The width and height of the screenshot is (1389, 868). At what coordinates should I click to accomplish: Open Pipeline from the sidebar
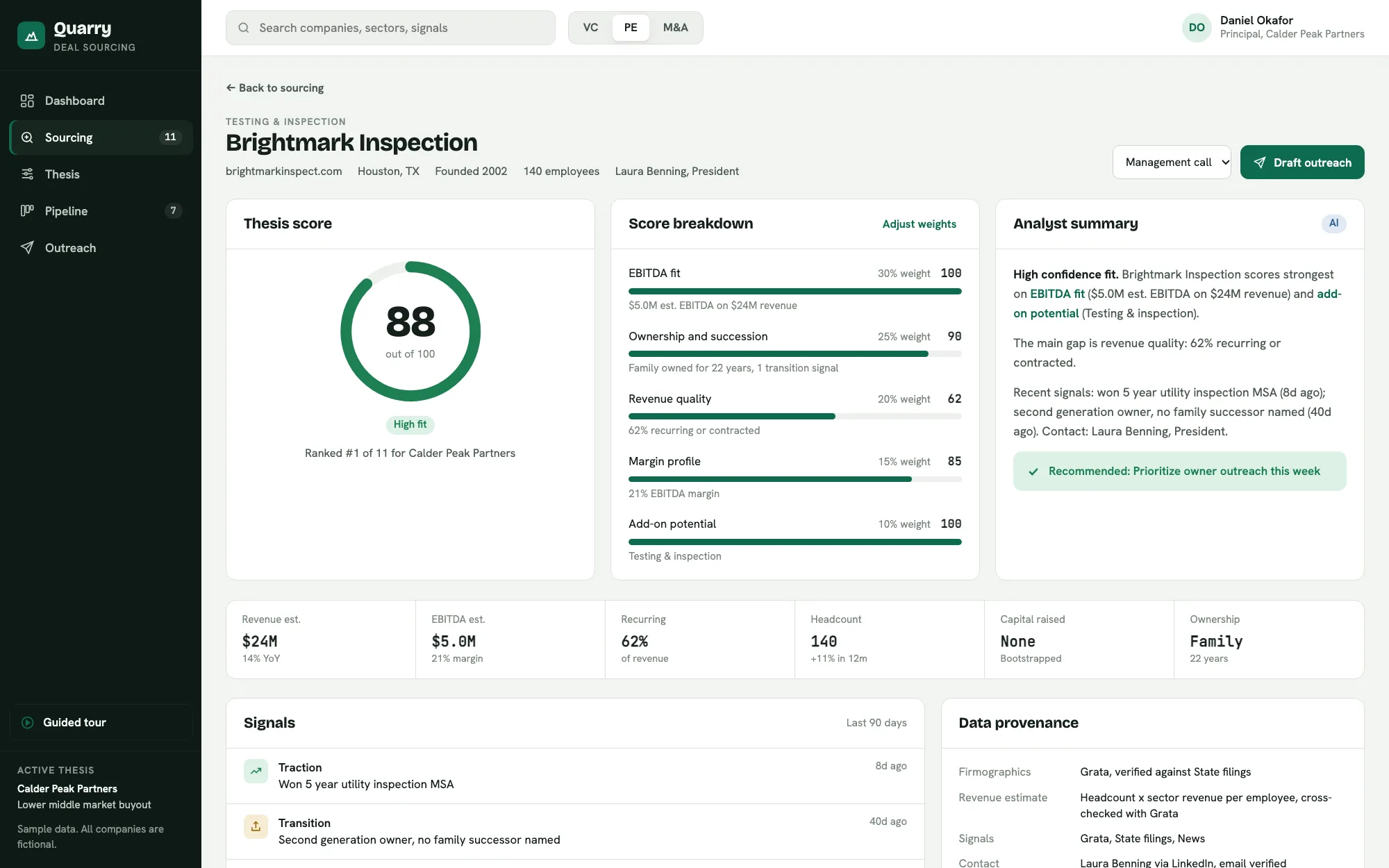pyautogui.click(x=101, y=211)
